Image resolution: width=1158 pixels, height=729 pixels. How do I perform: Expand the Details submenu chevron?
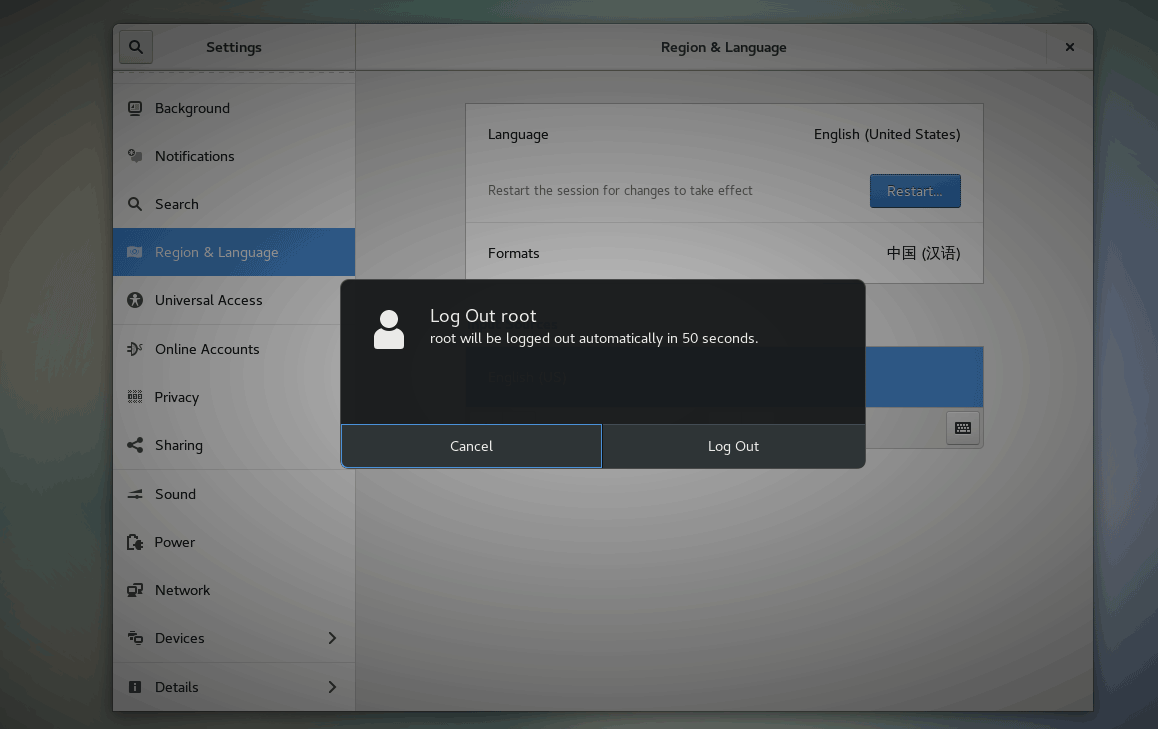pyautogui.click(x=332, y=687)
